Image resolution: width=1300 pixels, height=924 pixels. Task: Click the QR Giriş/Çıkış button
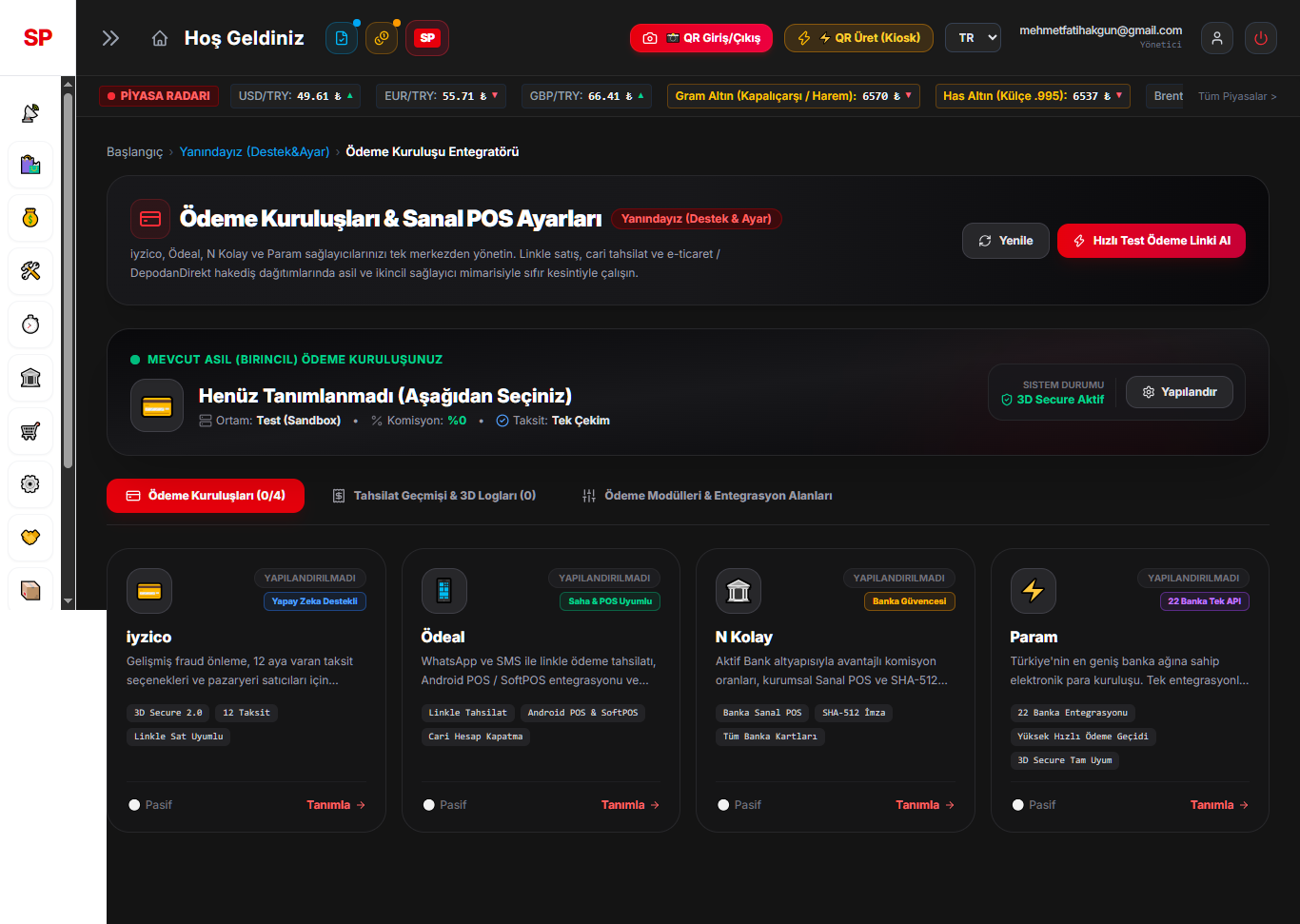(x=700, y=38)
